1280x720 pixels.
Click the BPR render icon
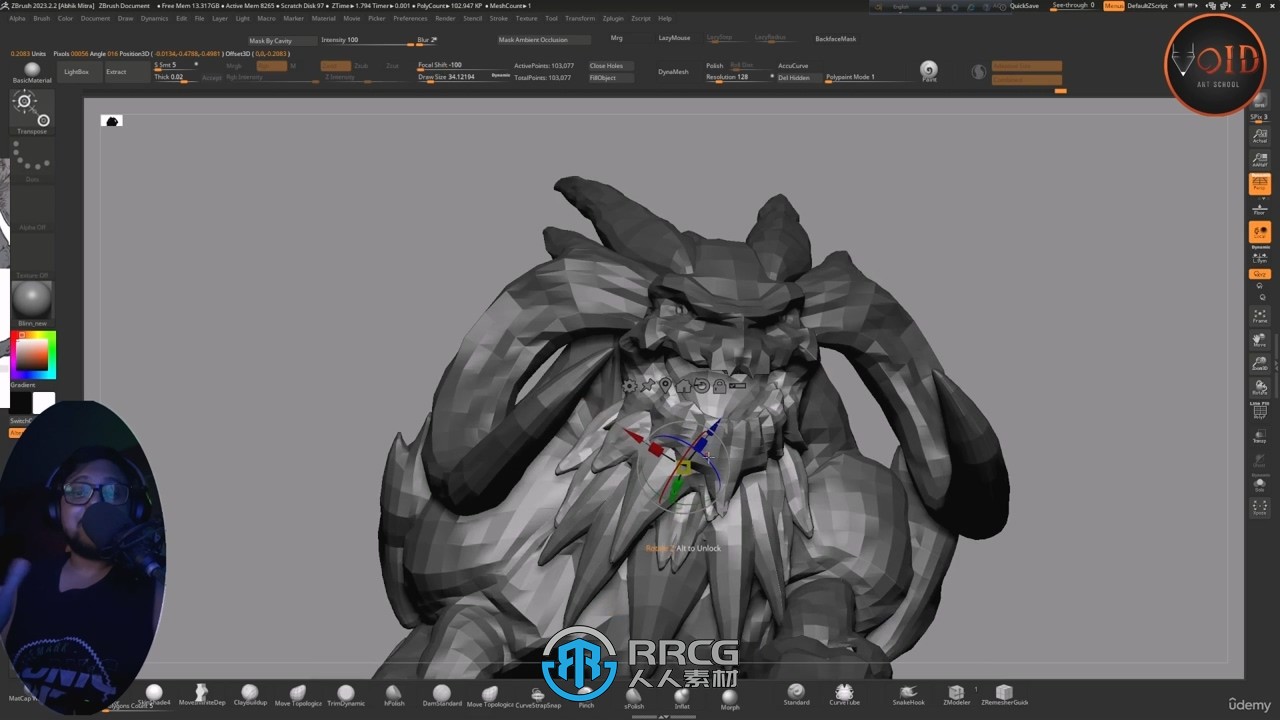(1260, 102)
